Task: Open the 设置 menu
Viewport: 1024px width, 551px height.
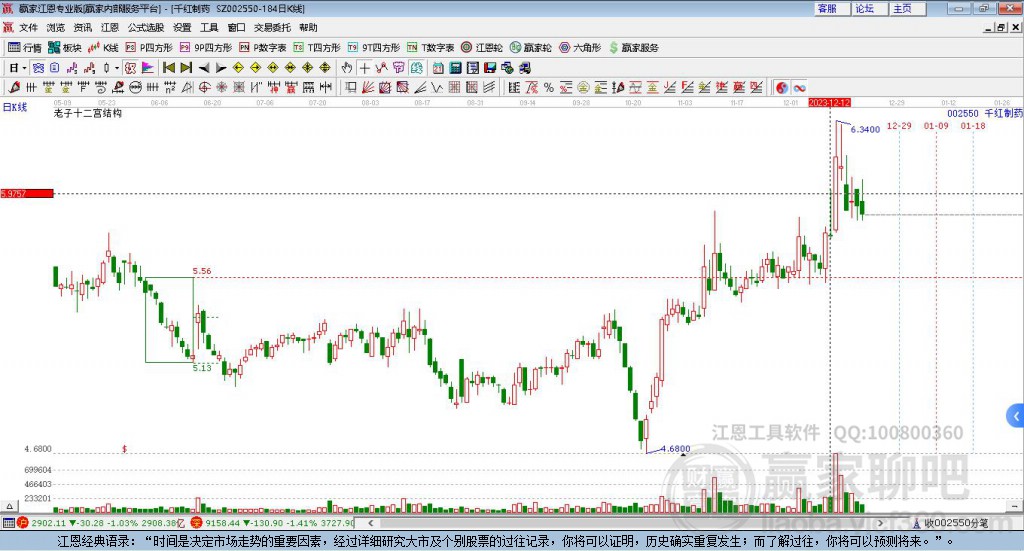Action: [x=182, y=27]
